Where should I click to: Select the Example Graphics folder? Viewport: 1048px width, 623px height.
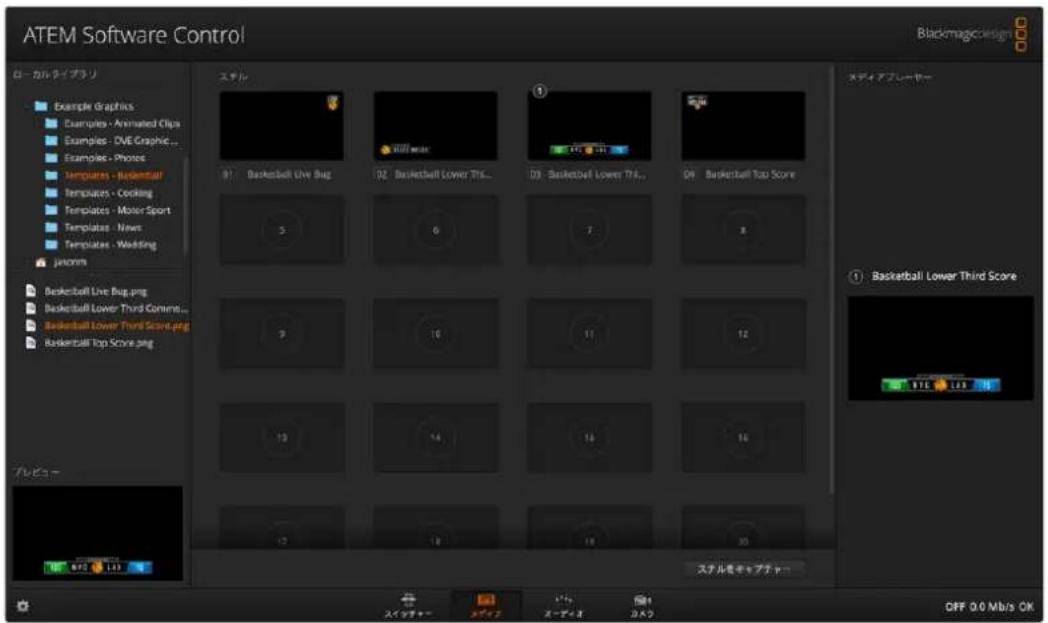pos(94,106)
